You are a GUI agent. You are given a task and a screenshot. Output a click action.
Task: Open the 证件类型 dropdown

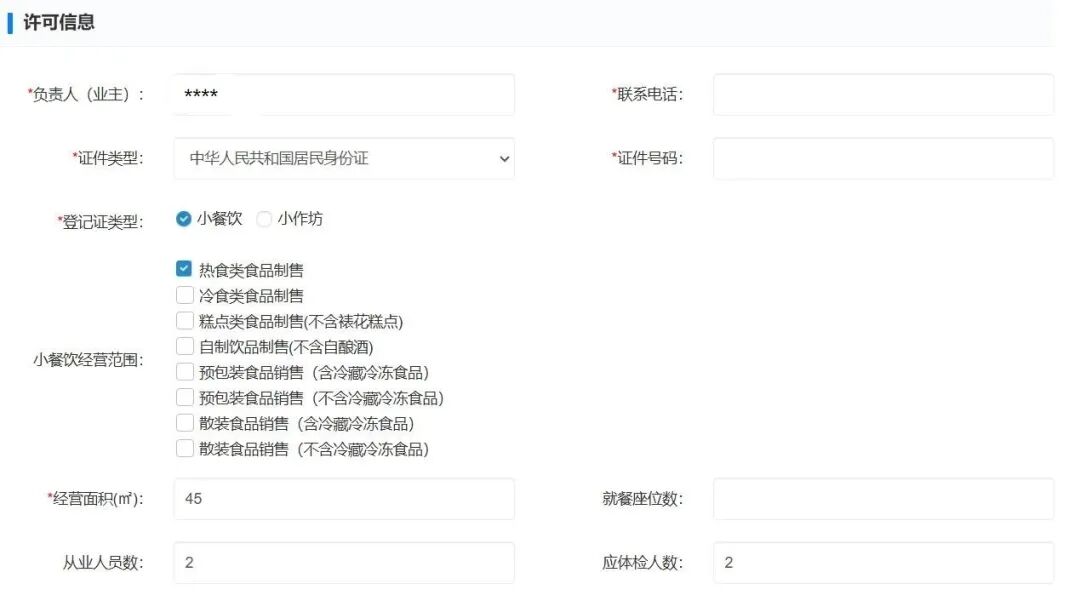343,159
